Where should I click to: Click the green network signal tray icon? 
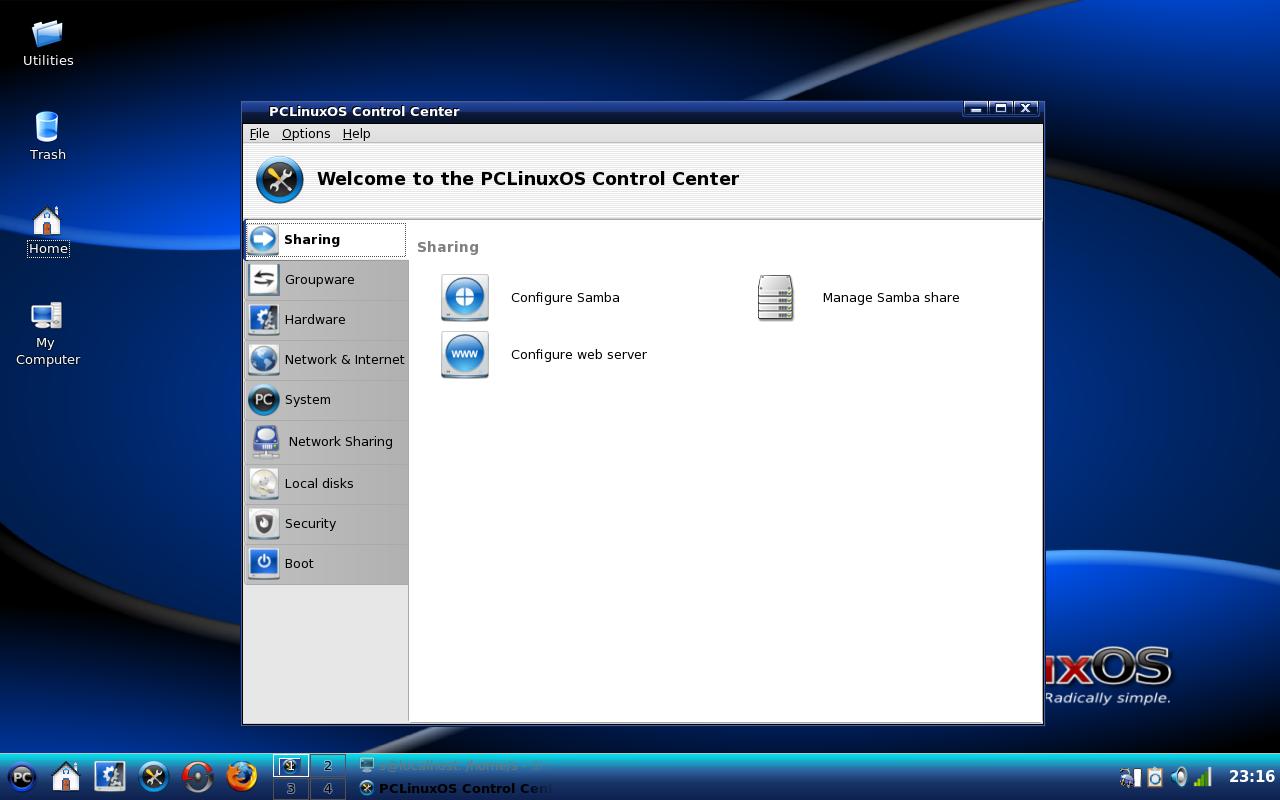click(1203, 777)
